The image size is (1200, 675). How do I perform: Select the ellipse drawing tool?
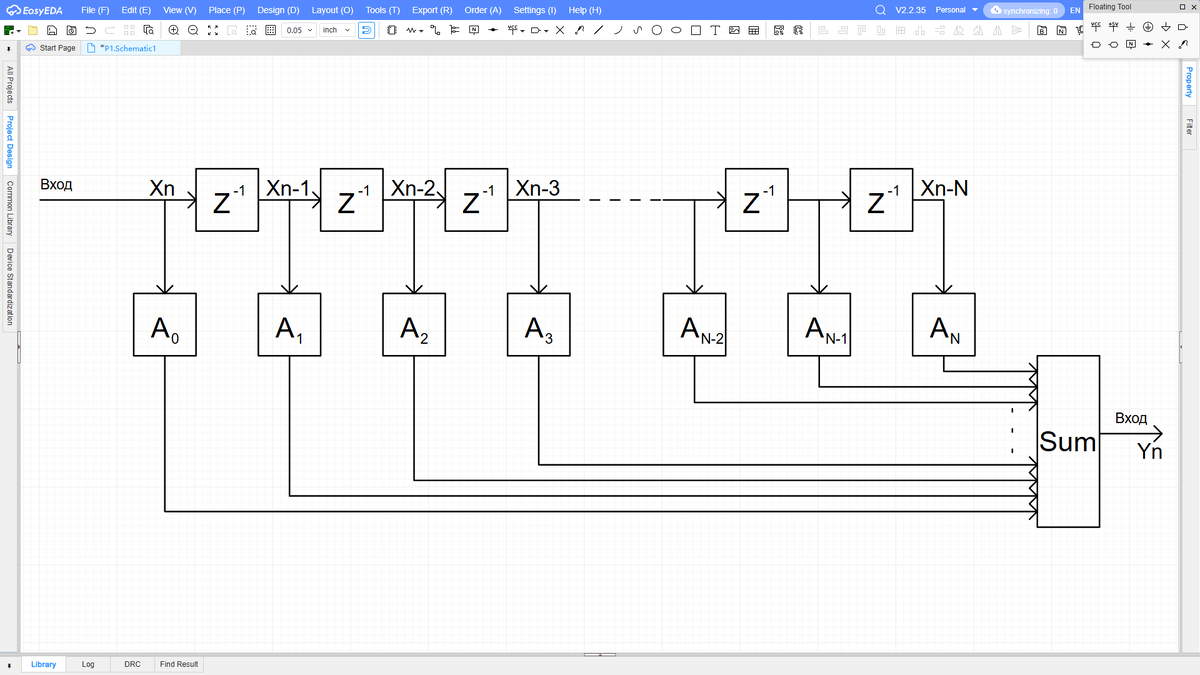[x=676, y=30]
